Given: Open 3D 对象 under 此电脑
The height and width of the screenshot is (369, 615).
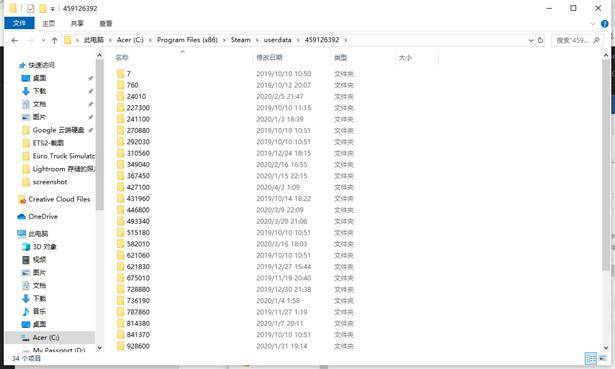Looking at the screenshot, I should (44, 247).
